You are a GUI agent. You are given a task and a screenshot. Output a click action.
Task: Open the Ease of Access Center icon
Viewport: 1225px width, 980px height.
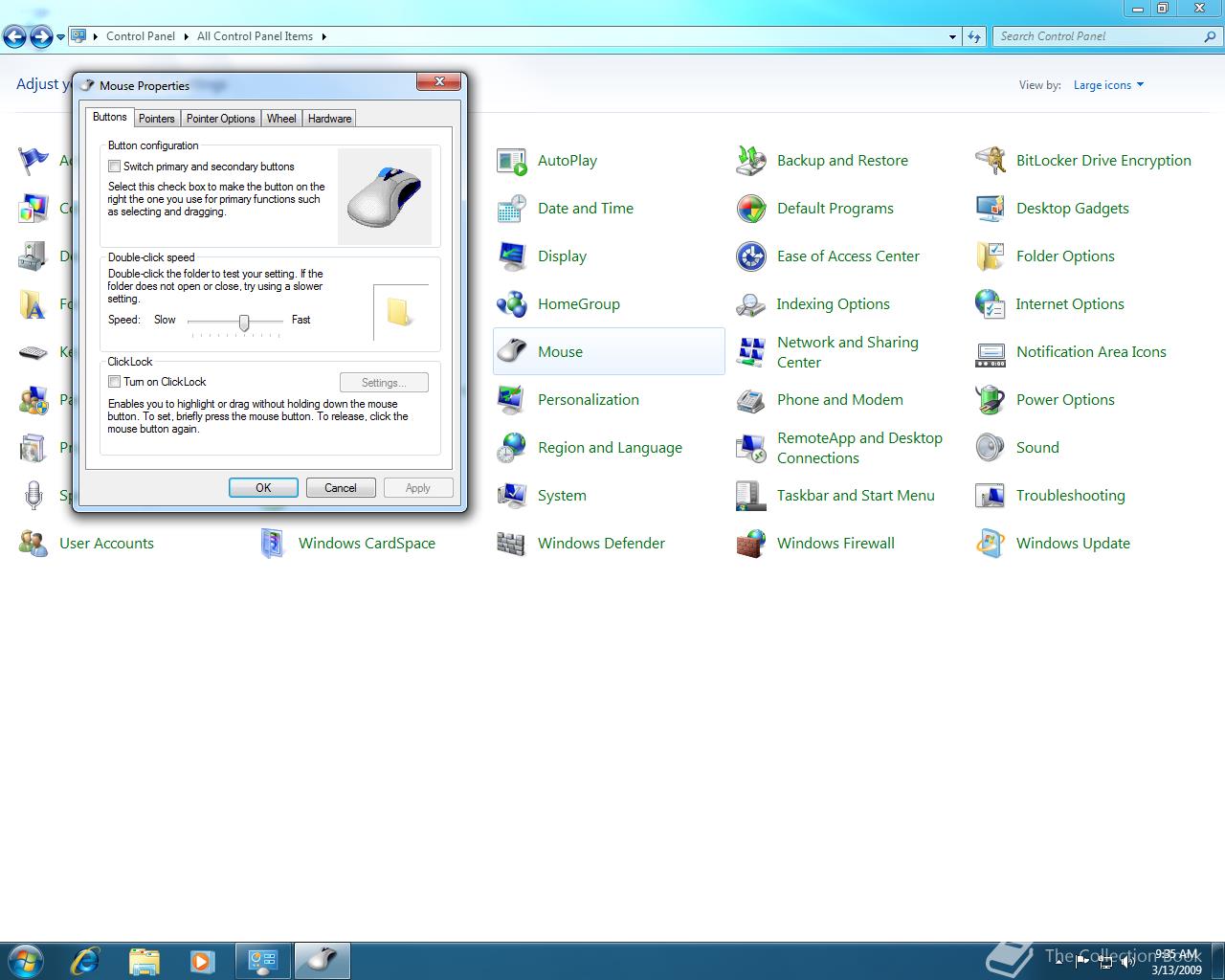[x=750, y=256]
